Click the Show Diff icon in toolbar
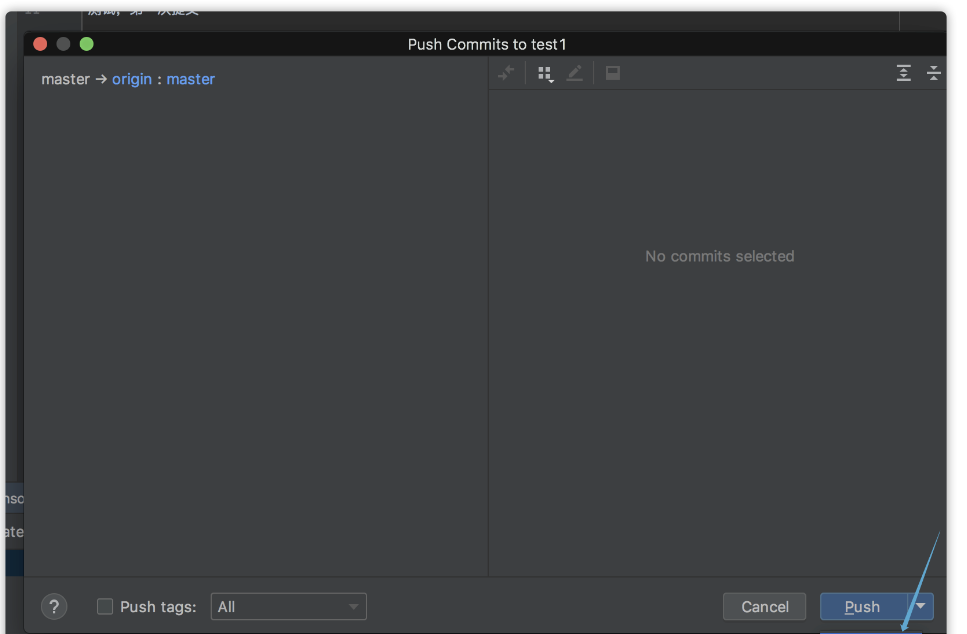 point(506,73)
